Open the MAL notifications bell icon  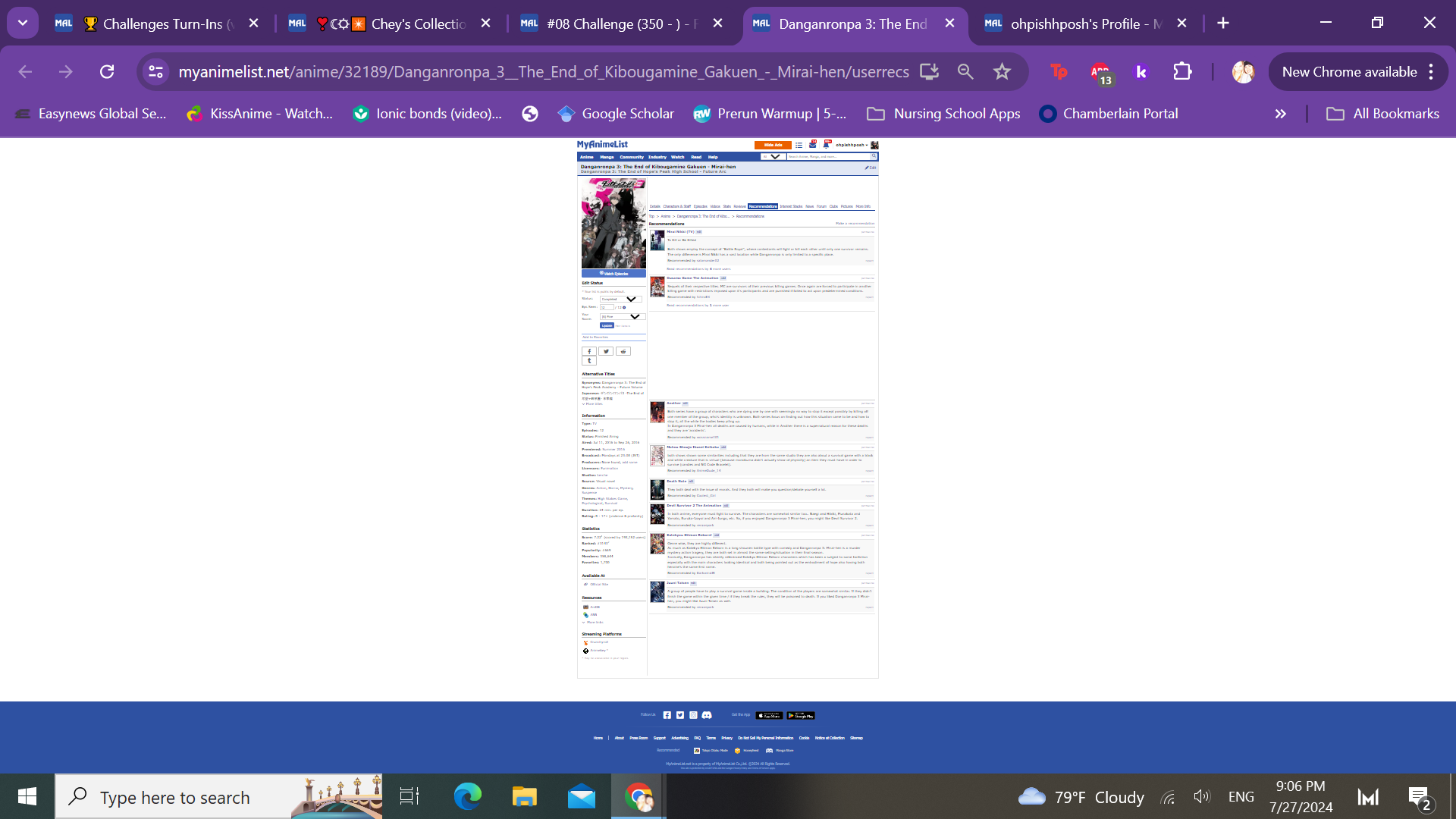click(827, 144)
